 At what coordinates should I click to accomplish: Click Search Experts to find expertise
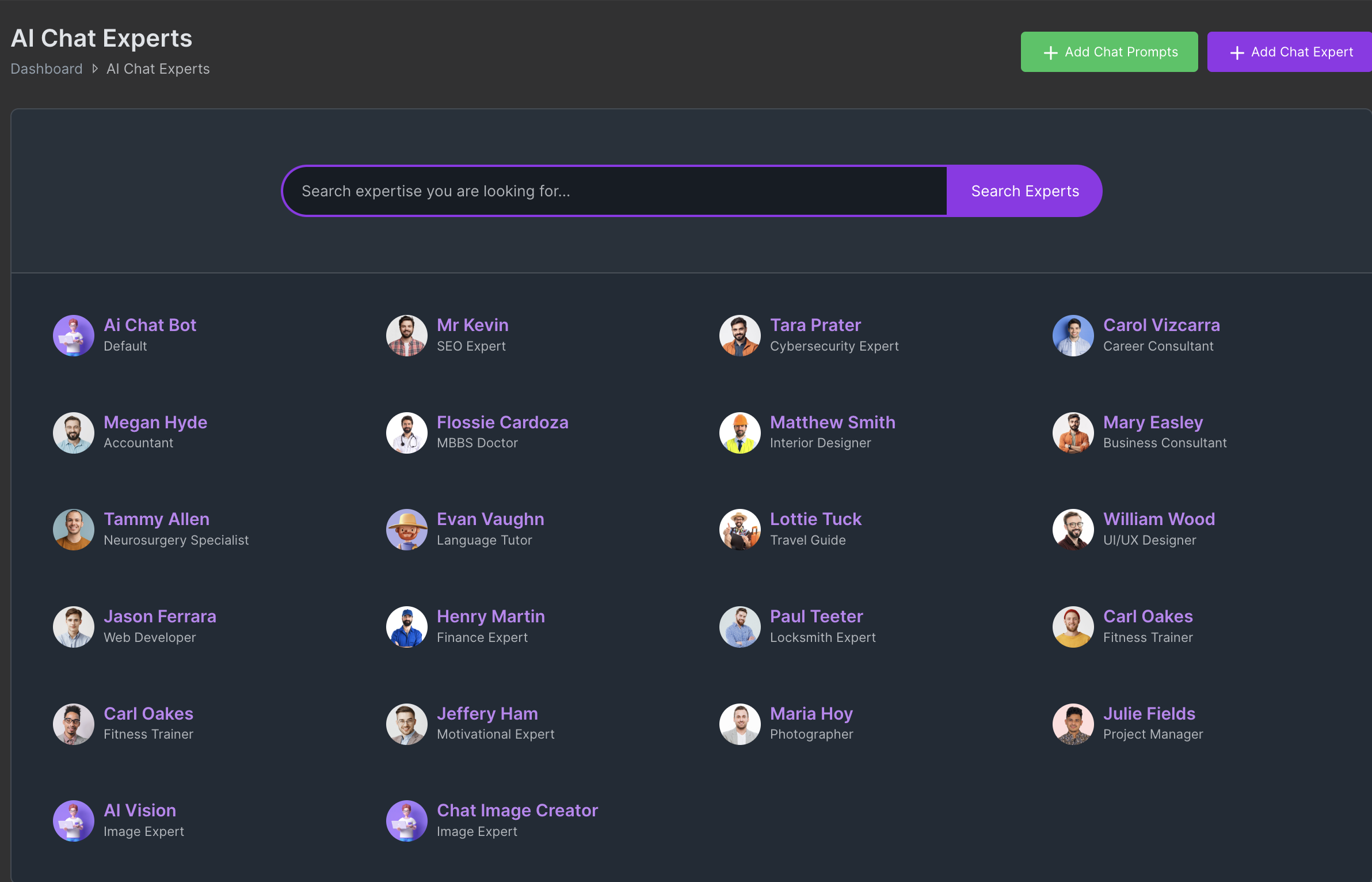pyautogui.click(x=1025, y=191)
